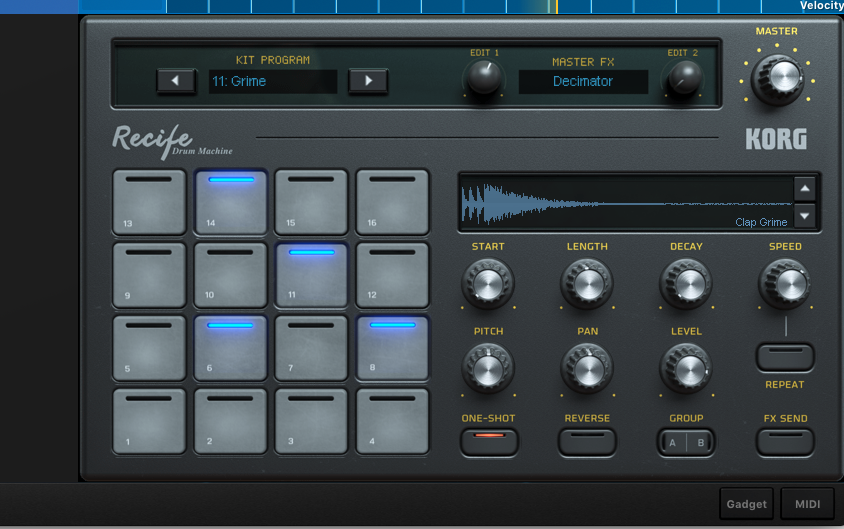Assign pad to group B
This screenshot has width=844, height=529.
(x=700, y=442)
